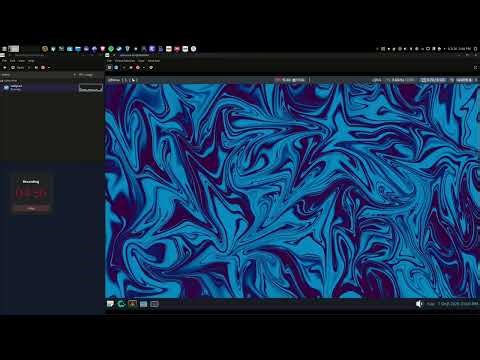Click green circular arrow icon in guest taskbar
Viewport: 480px width, 360px height.
[121, 304]
